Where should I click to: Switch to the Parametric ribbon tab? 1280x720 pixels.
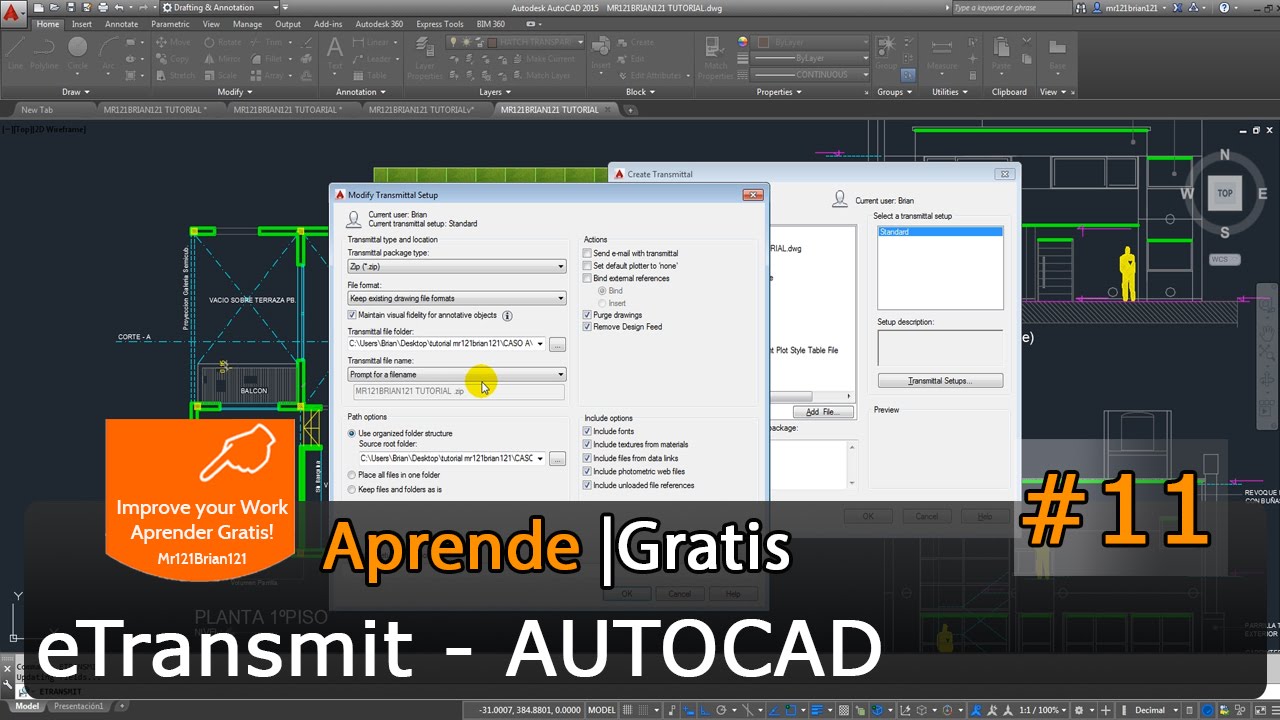tap(170, 24)
